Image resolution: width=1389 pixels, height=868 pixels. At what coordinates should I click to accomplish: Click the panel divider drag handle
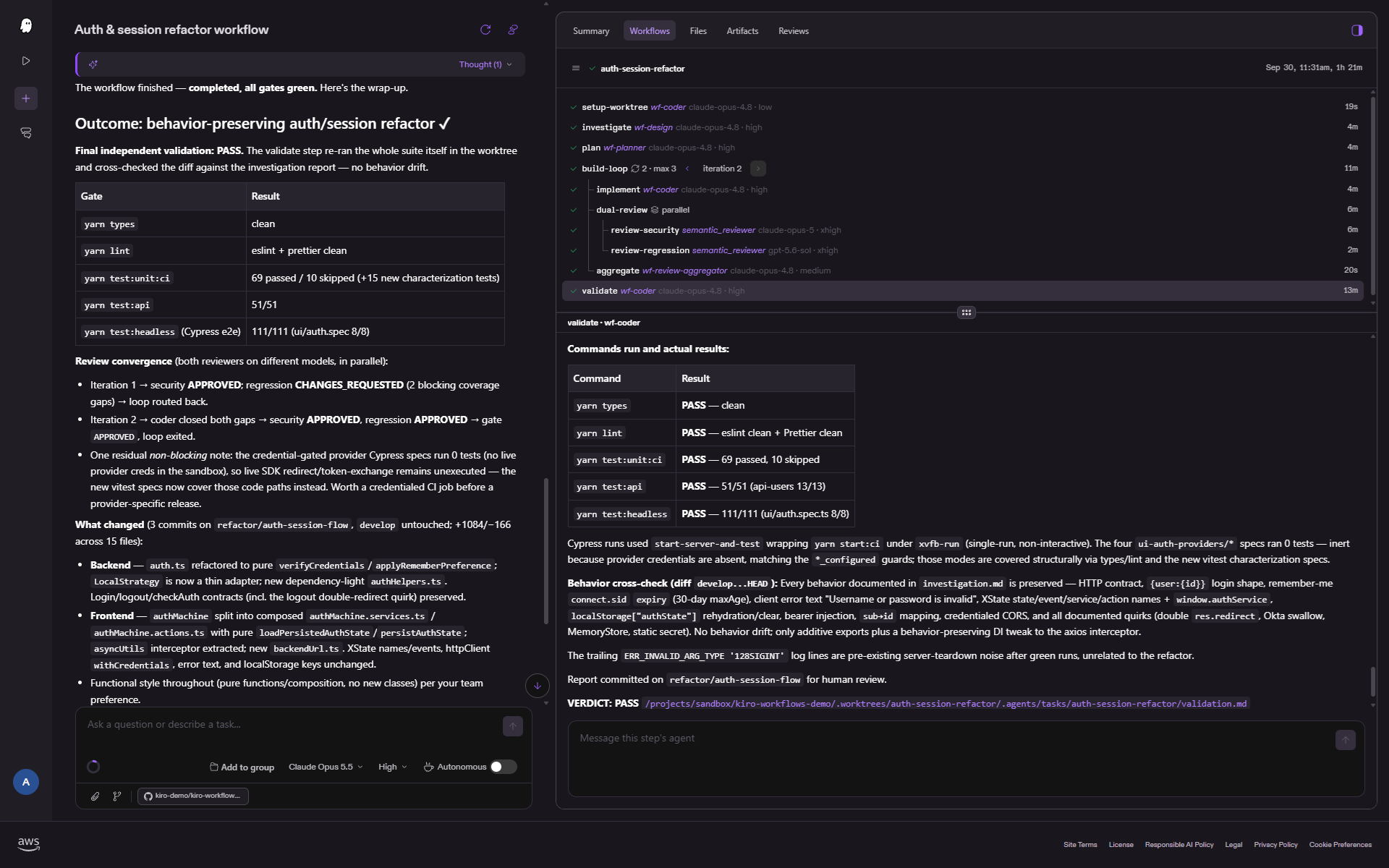[x=967, y=312]
